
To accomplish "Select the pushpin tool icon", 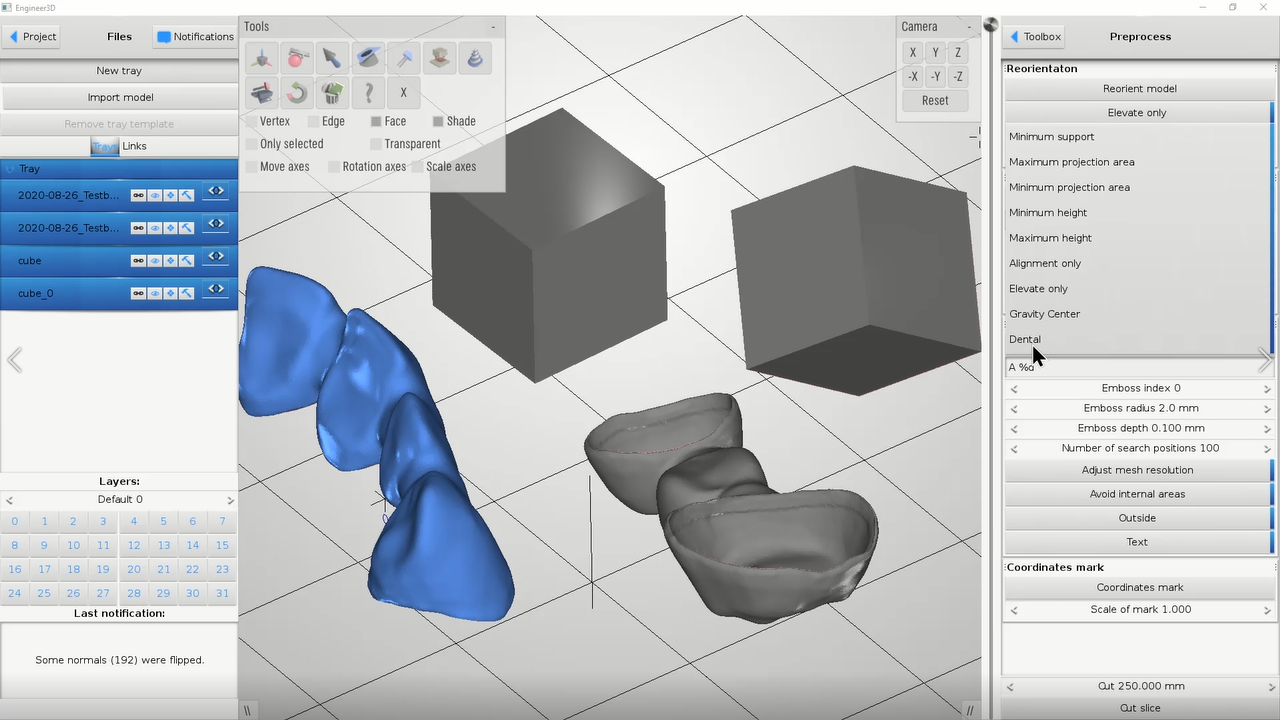I will tap(403, 59).
